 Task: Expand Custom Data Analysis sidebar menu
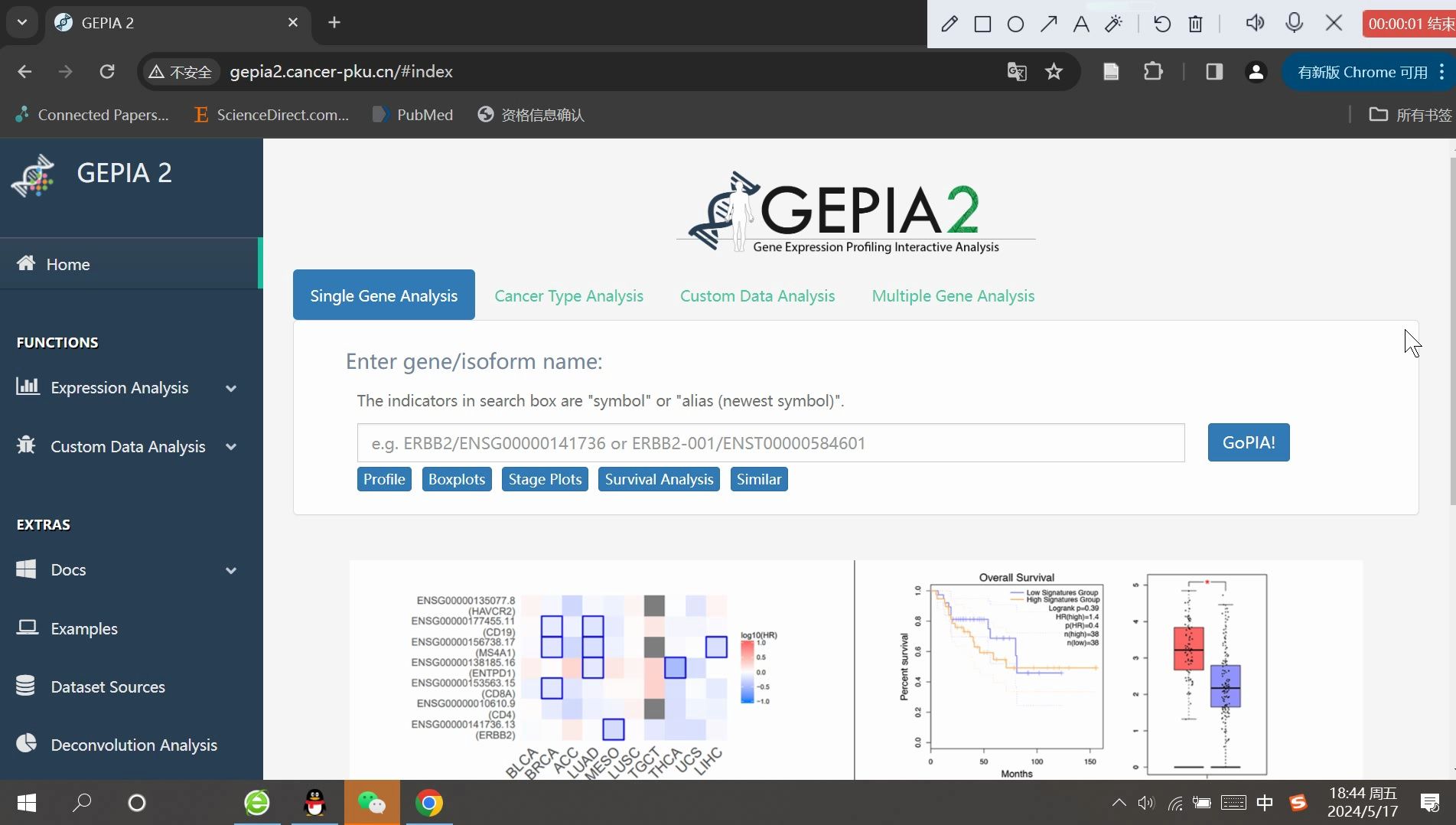coord(130,446)
